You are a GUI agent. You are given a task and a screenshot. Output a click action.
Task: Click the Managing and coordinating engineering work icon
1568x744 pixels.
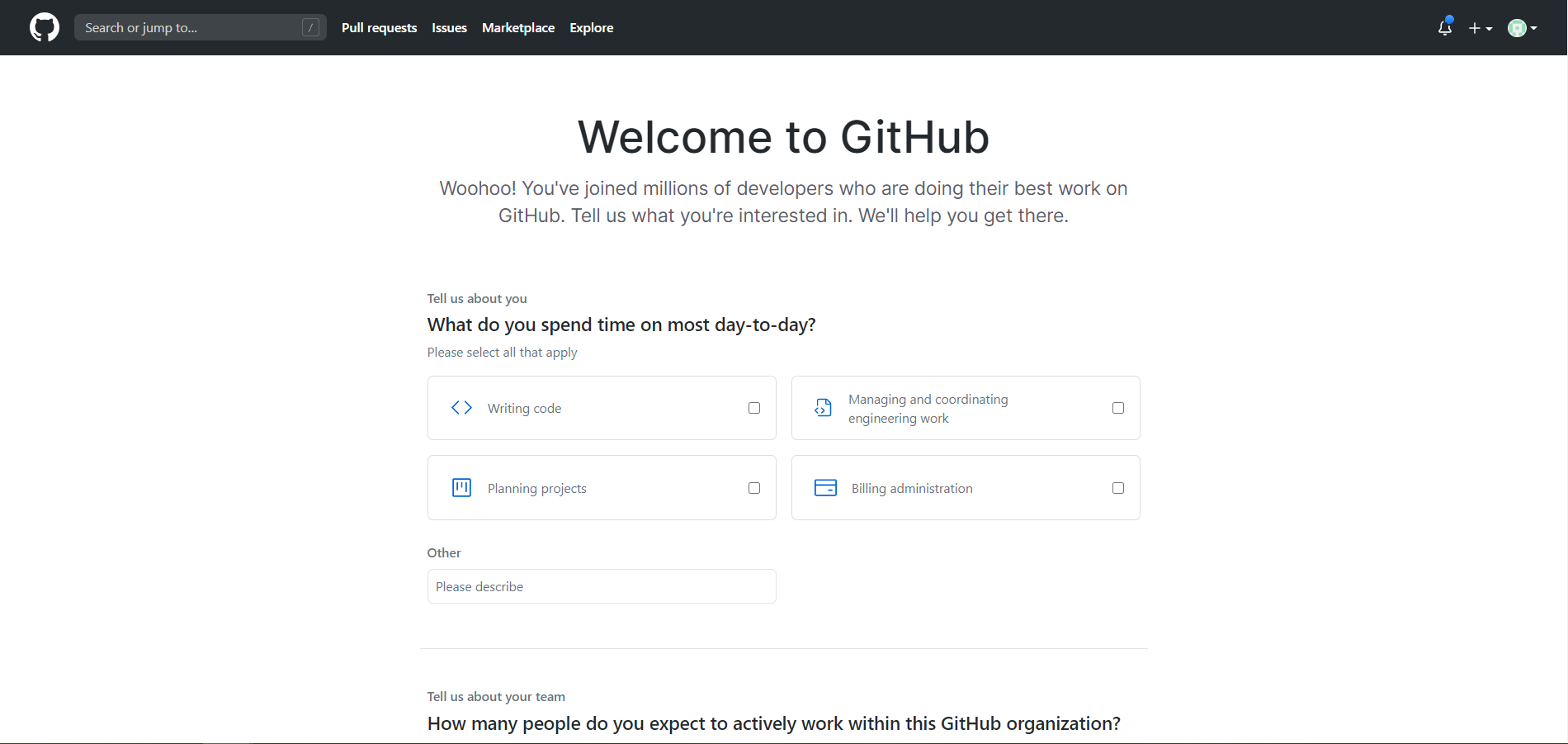point(823,408)
